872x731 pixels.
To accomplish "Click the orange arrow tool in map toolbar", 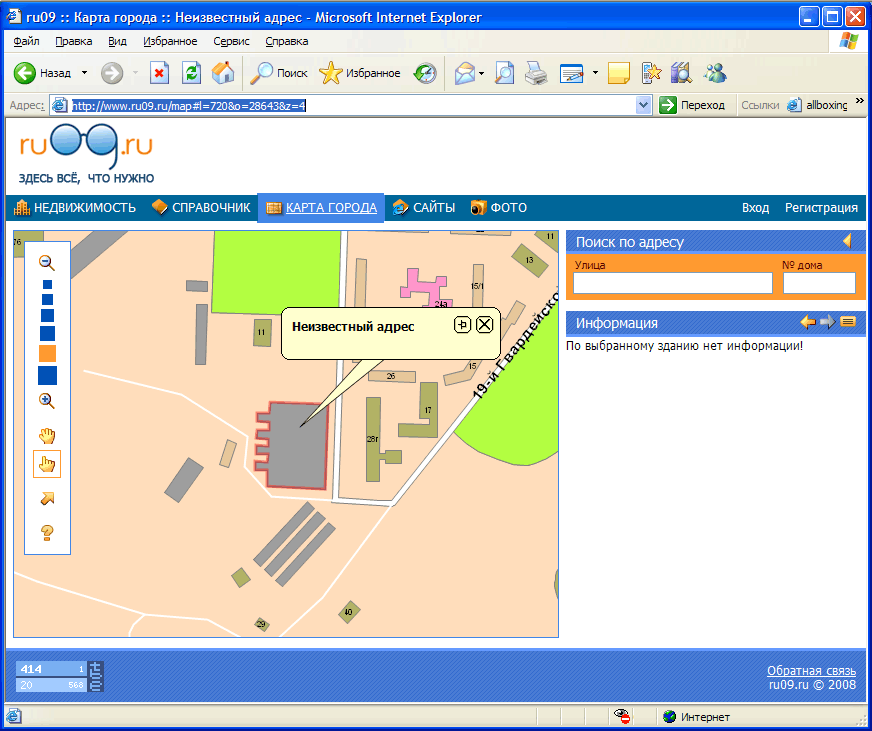I will 47,498.
